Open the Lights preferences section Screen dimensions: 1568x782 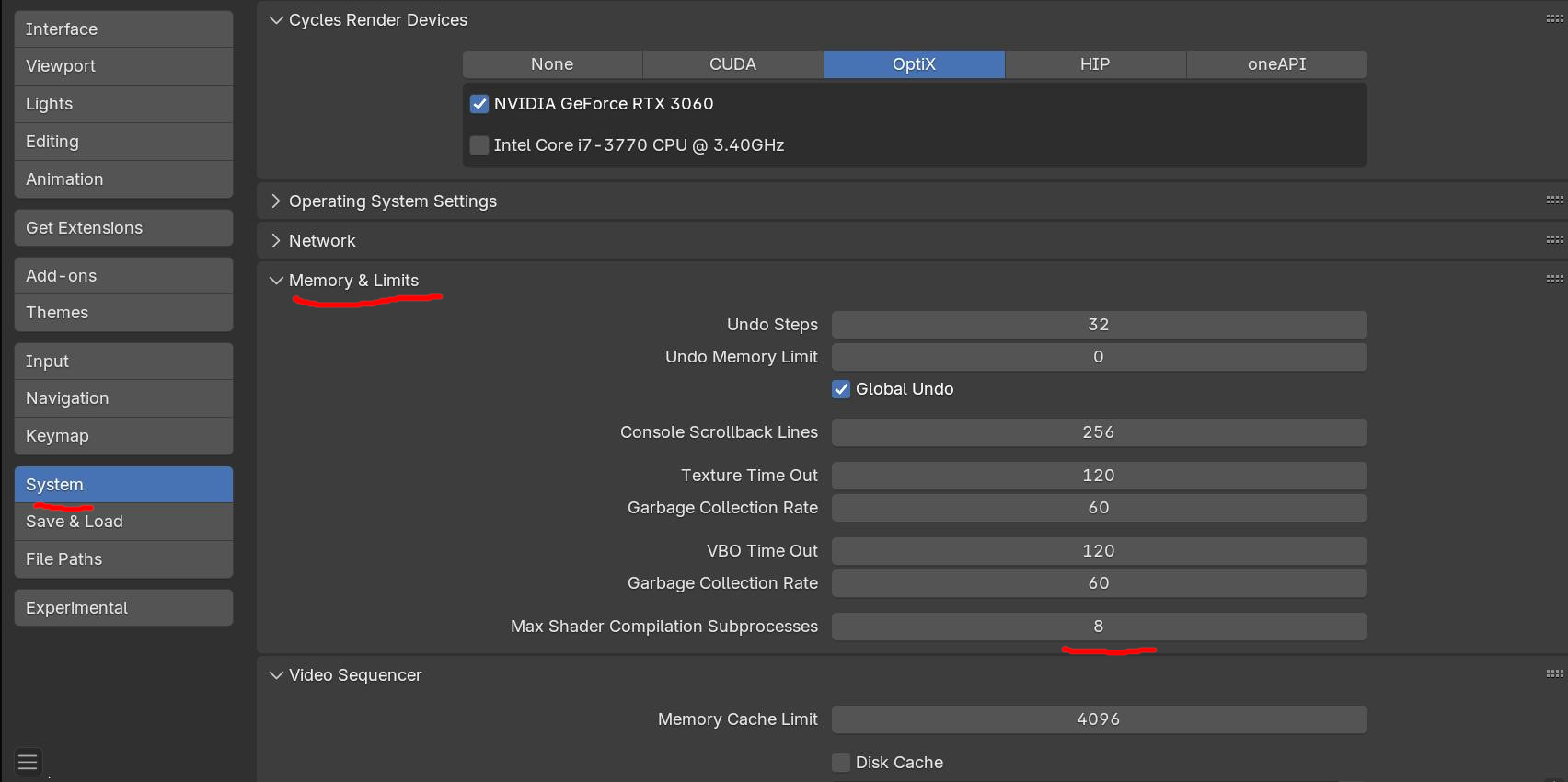pos(123,104)
